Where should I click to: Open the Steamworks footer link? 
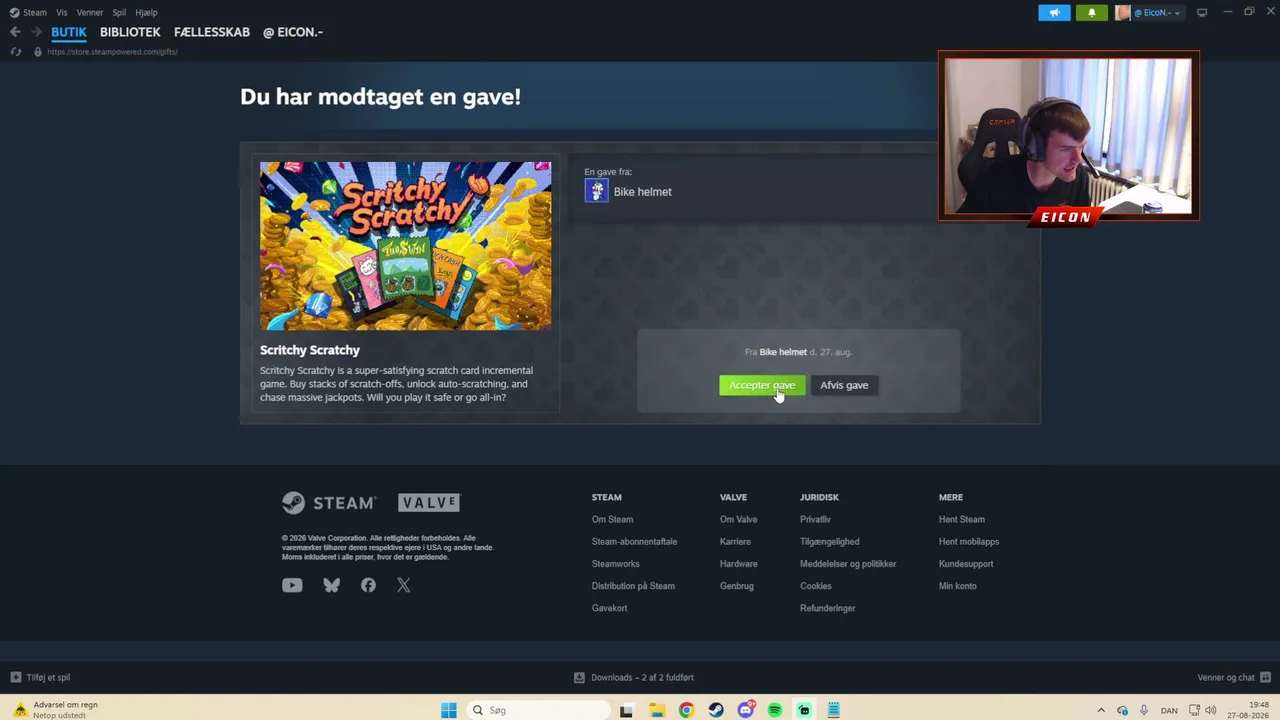click(616, 564)
